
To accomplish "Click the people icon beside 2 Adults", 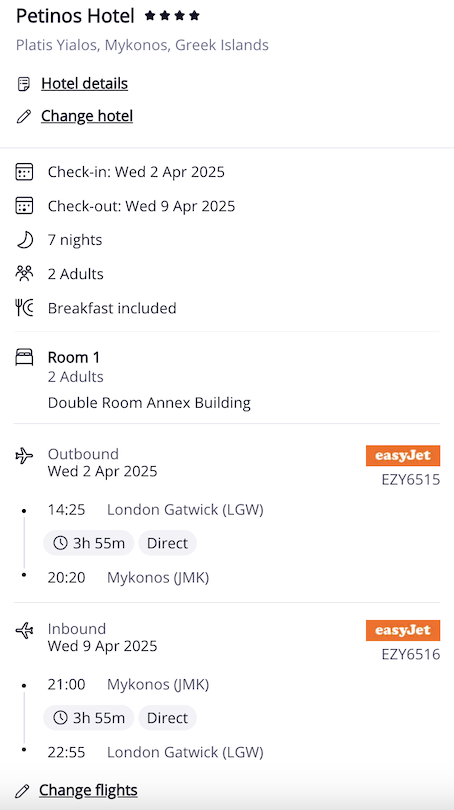I will pyautogui.click(x=24, y=274).
